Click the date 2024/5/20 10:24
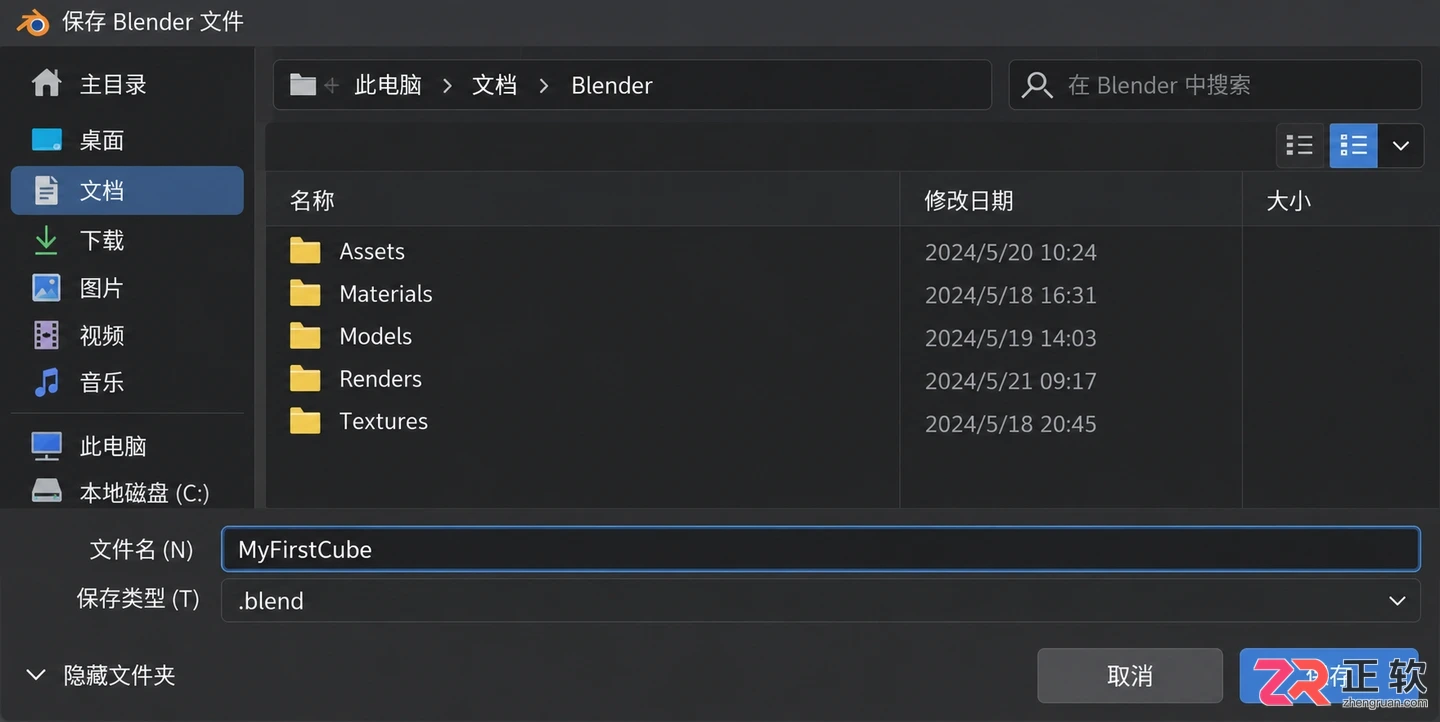This screenshot has height=722, width=1440. tap(1011, 252)
